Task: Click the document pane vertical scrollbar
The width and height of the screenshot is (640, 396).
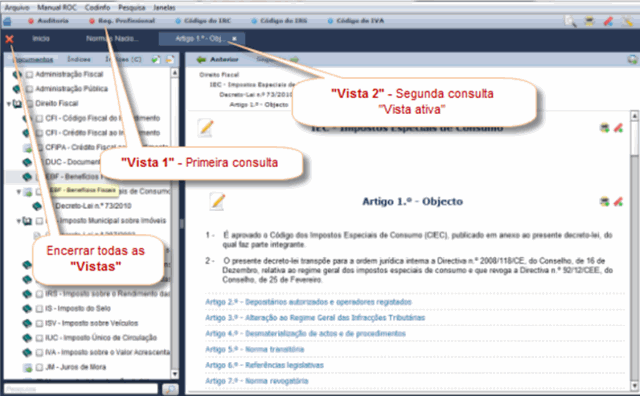Action: (x=634, y=249)
